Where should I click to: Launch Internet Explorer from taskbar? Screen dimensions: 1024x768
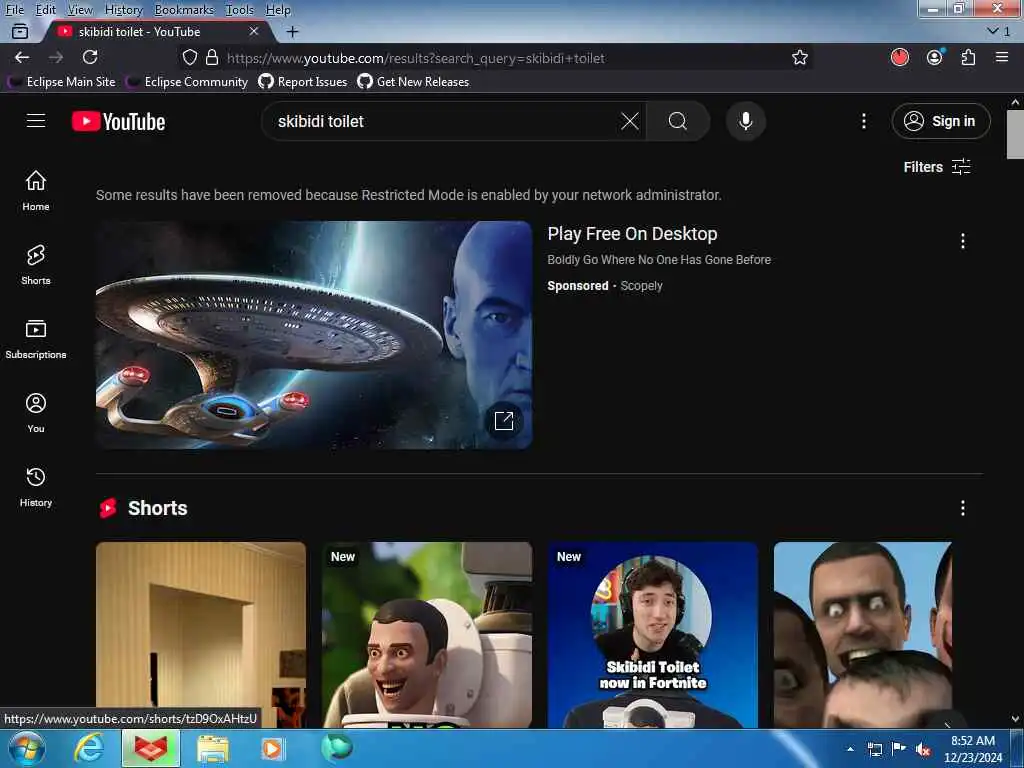click(89, 748)
